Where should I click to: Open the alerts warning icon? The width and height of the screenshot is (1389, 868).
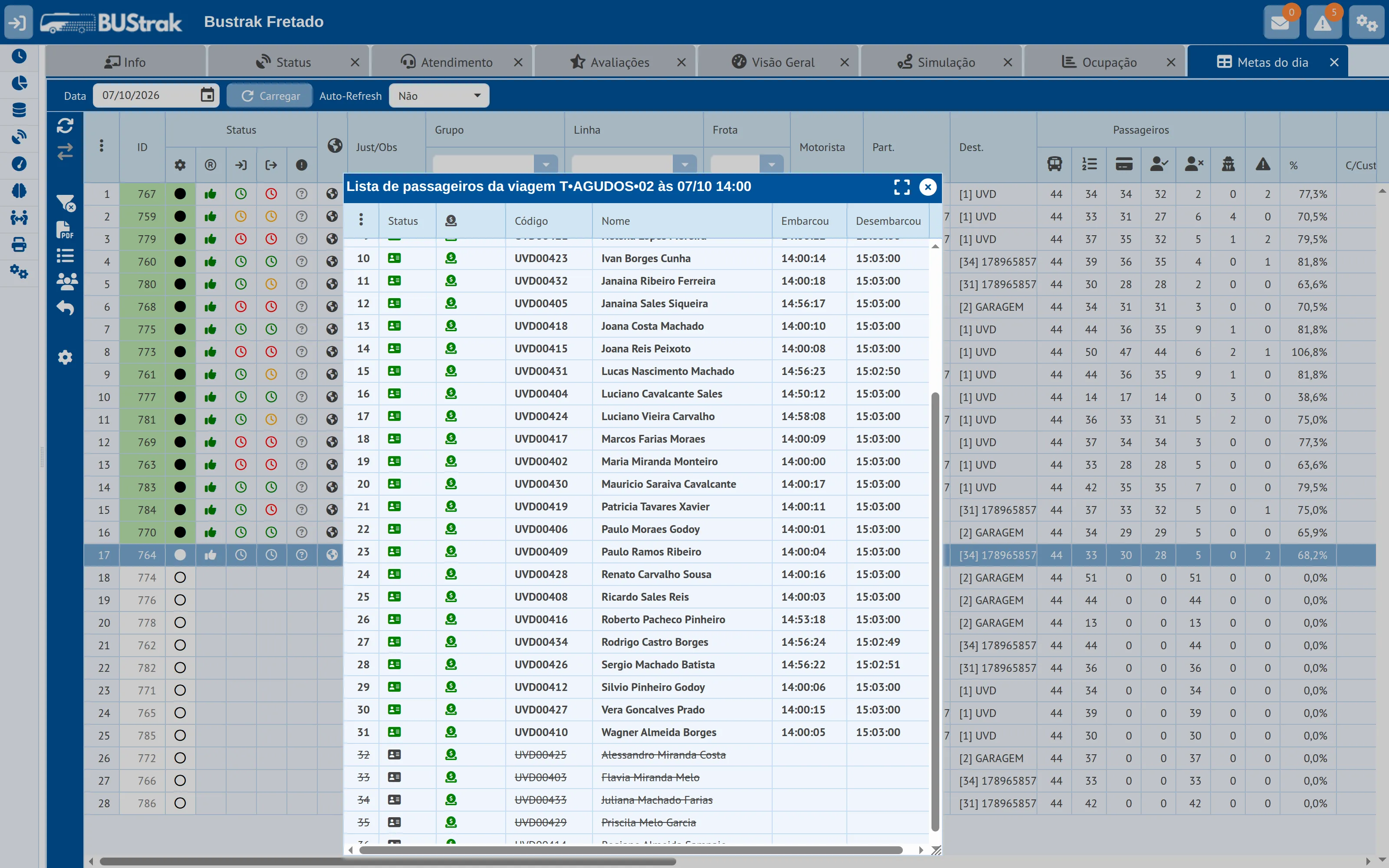coord(1323,23)
